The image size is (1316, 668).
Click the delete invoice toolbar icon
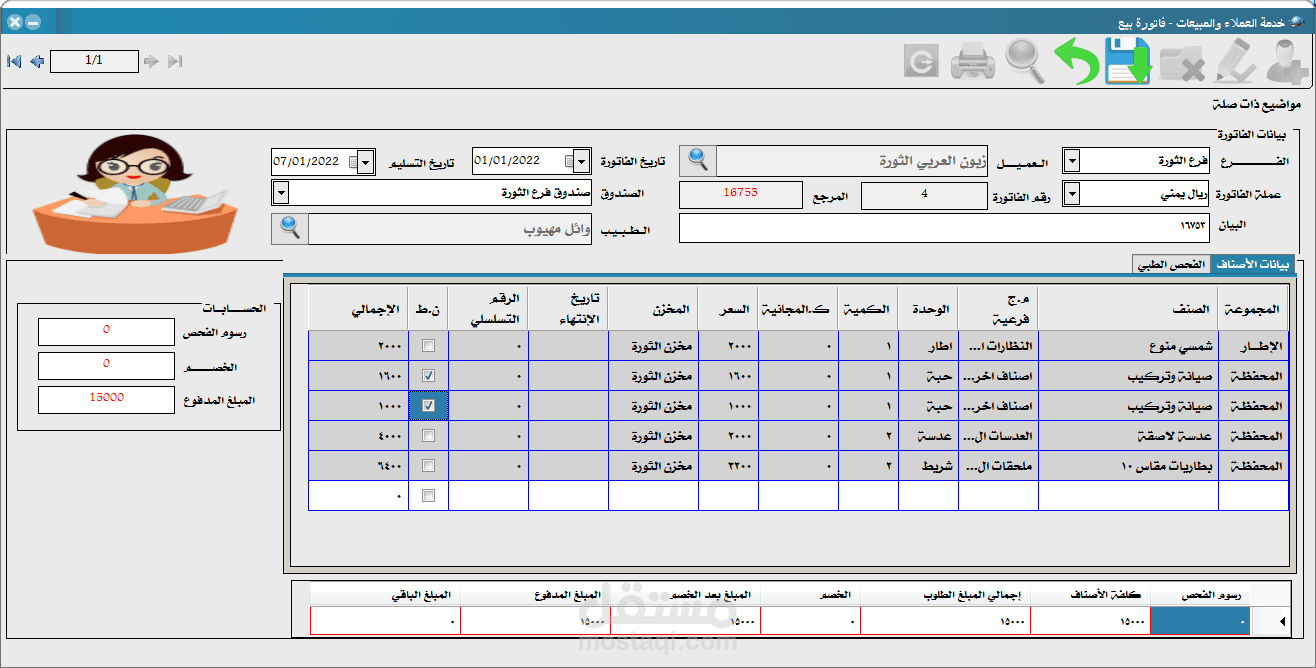click(1182, 62)
